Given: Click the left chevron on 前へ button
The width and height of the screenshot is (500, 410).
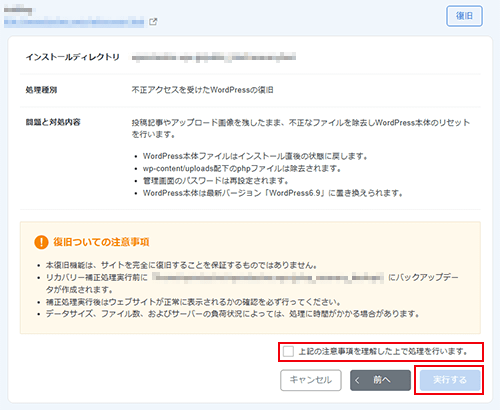Looking at the screenshot, I should click(x=357, y=380).
